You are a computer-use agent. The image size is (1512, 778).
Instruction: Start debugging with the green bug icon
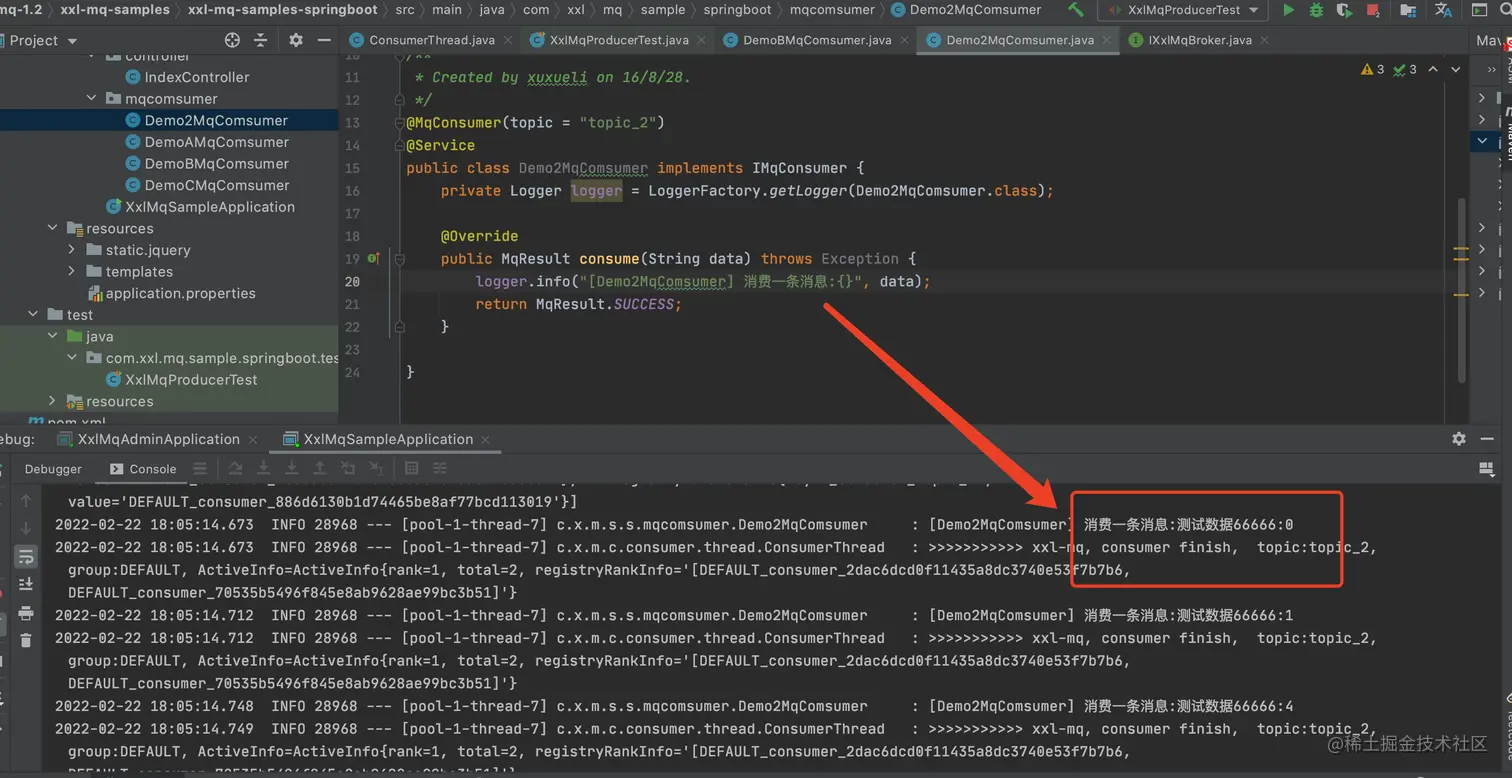(x=1316, y=10)
